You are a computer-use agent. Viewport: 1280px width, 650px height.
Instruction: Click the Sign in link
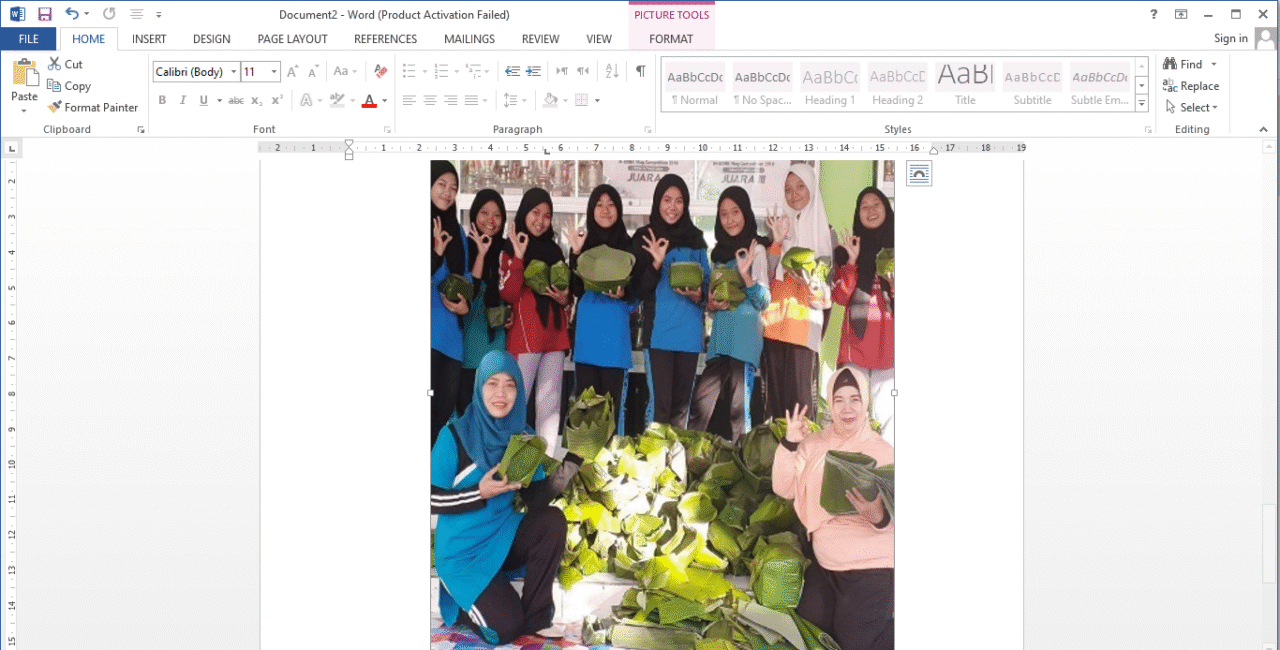1230,38
